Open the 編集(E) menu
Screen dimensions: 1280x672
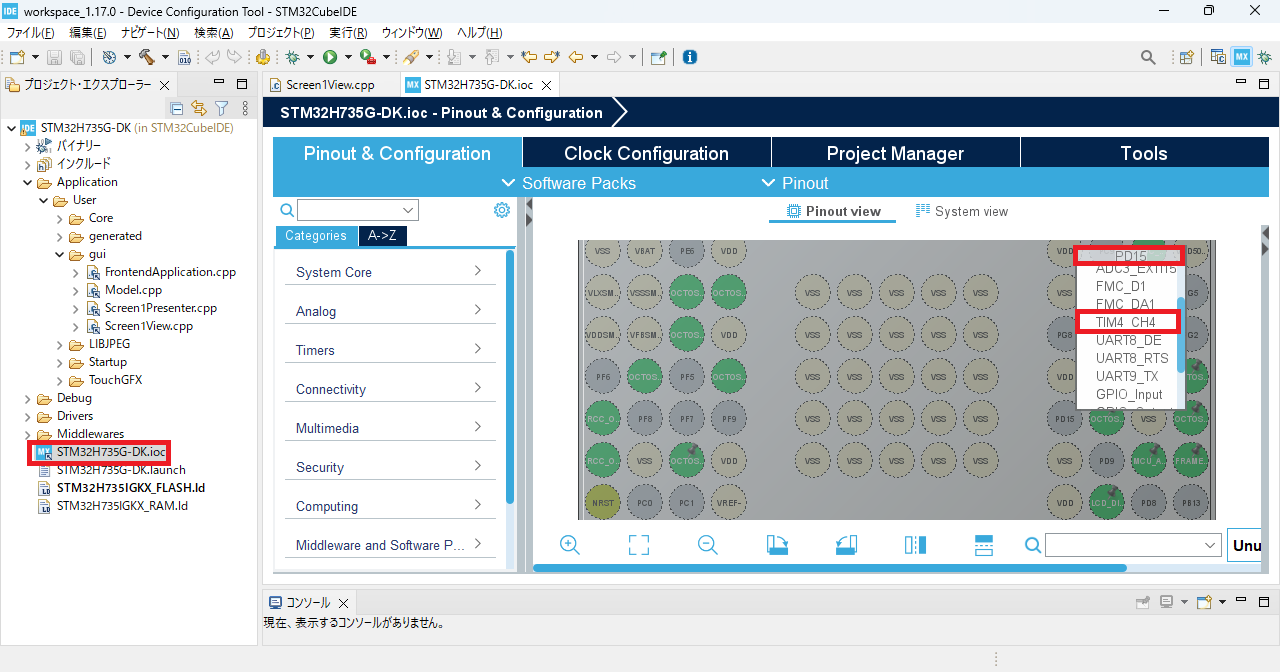click(x=87, y=33)
